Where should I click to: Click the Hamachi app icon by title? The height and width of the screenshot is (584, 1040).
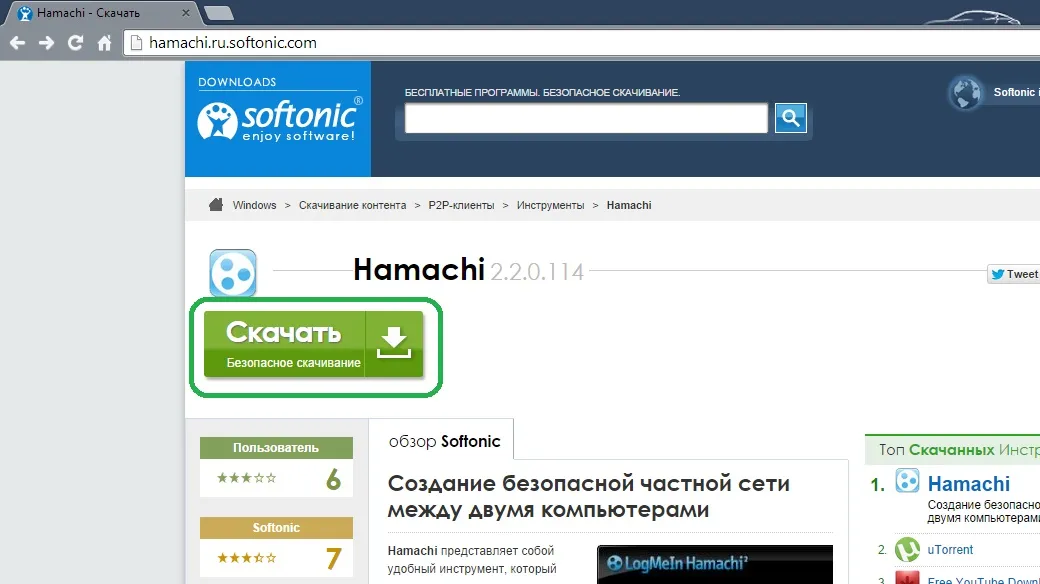(232, 273)
